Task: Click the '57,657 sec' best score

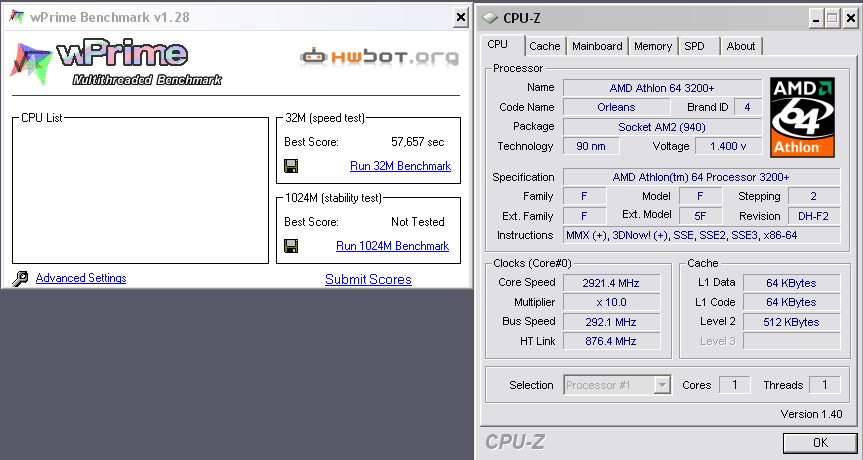Action: pyautogui.click(x=418, y=142)
